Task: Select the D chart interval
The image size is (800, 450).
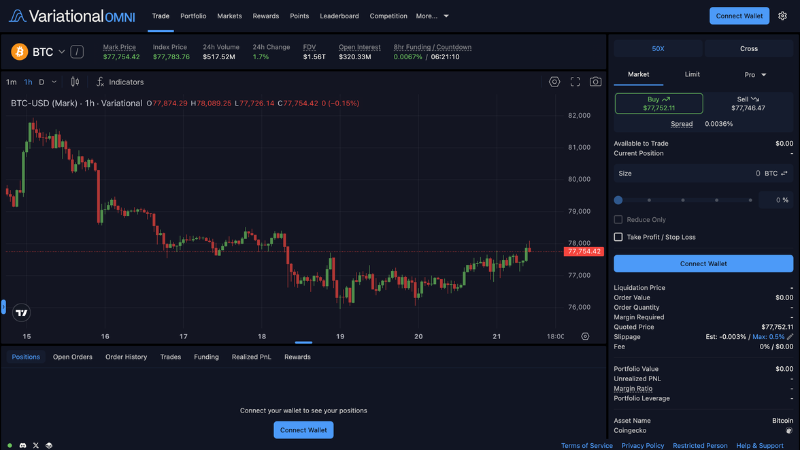Action: coord(42,82)
